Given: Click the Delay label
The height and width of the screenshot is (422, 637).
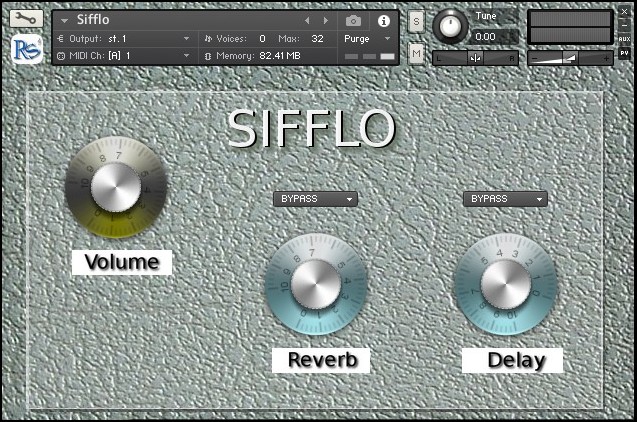Looking at the screenshot, I should [512, 360].
